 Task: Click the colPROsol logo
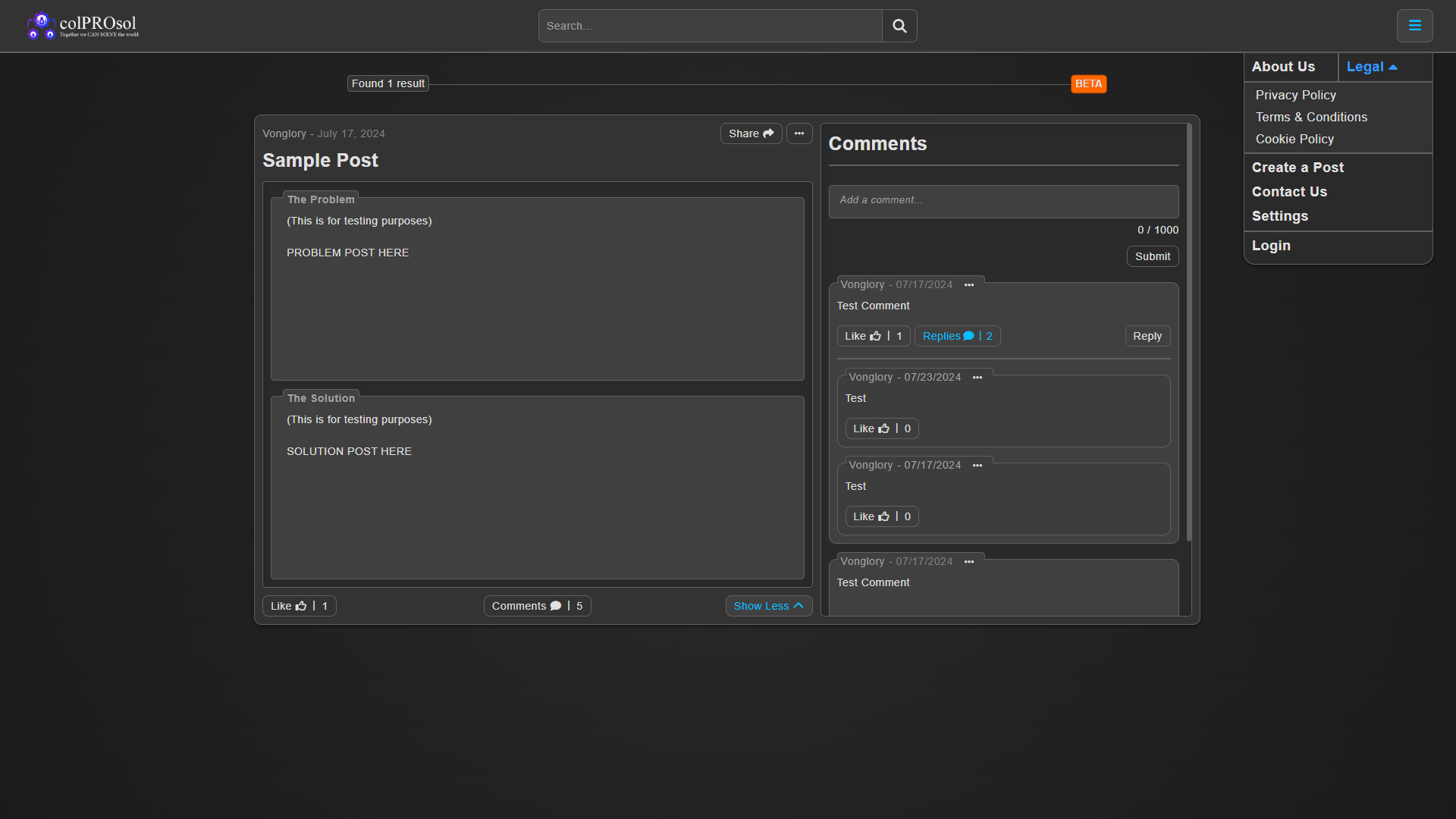click(83, 26)
